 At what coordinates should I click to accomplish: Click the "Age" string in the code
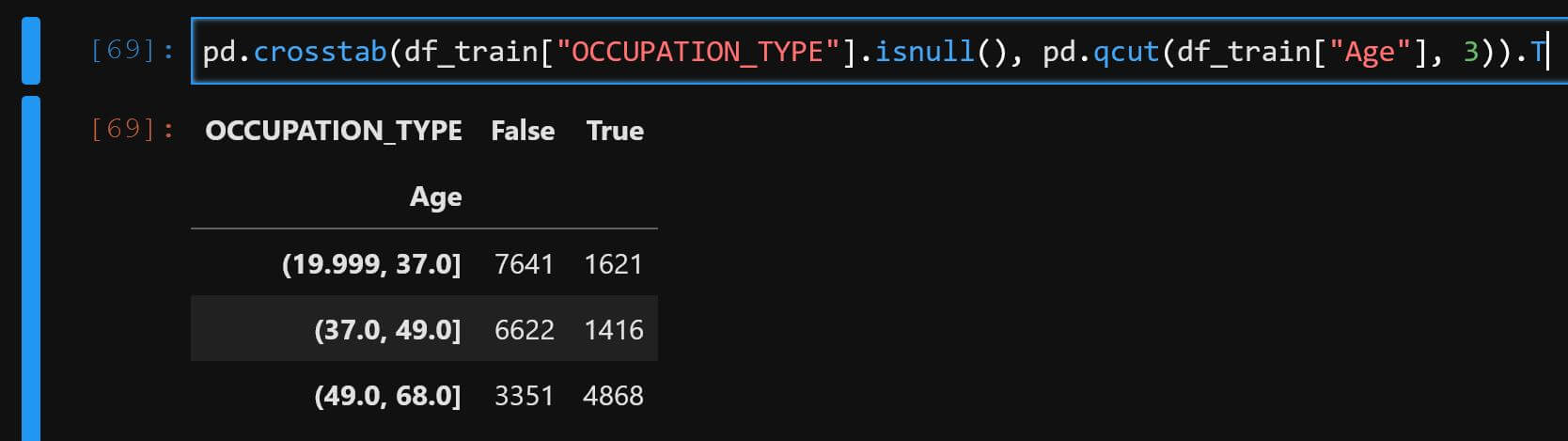1370,51
